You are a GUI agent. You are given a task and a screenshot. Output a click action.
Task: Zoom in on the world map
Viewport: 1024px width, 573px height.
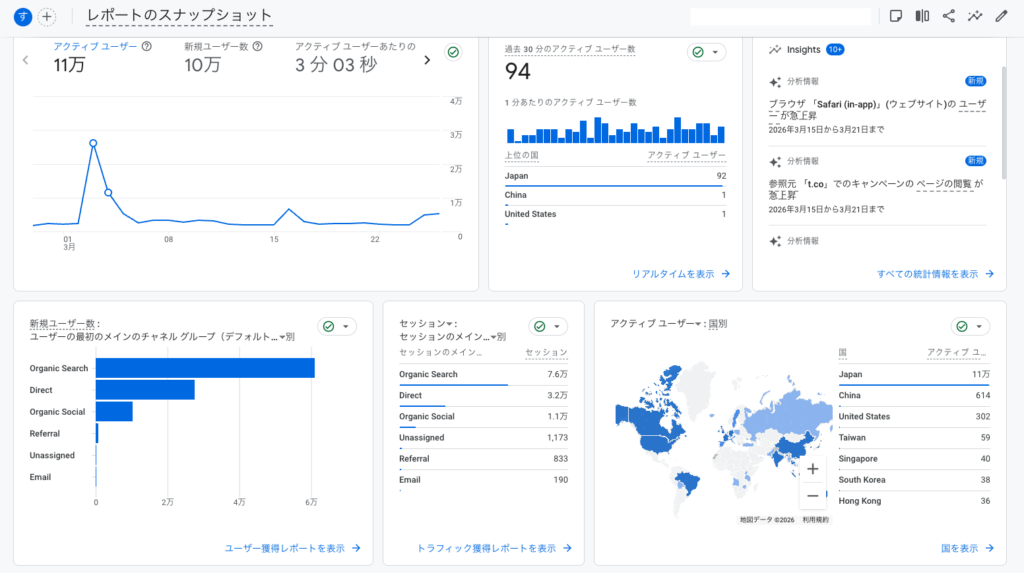coord(812,469)
